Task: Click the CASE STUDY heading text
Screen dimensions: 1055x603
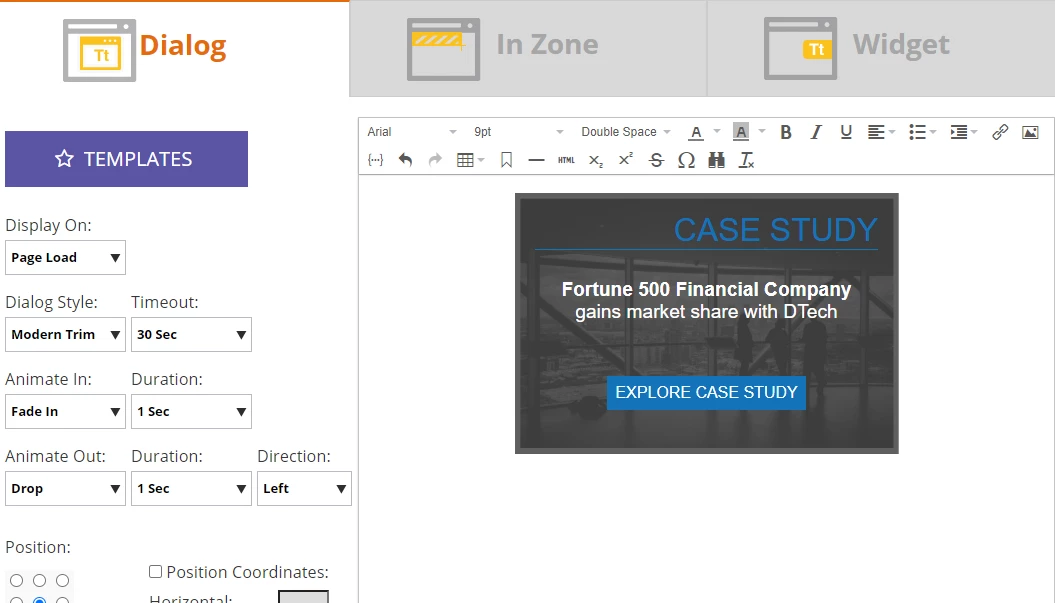Action: tap(776, 230)
